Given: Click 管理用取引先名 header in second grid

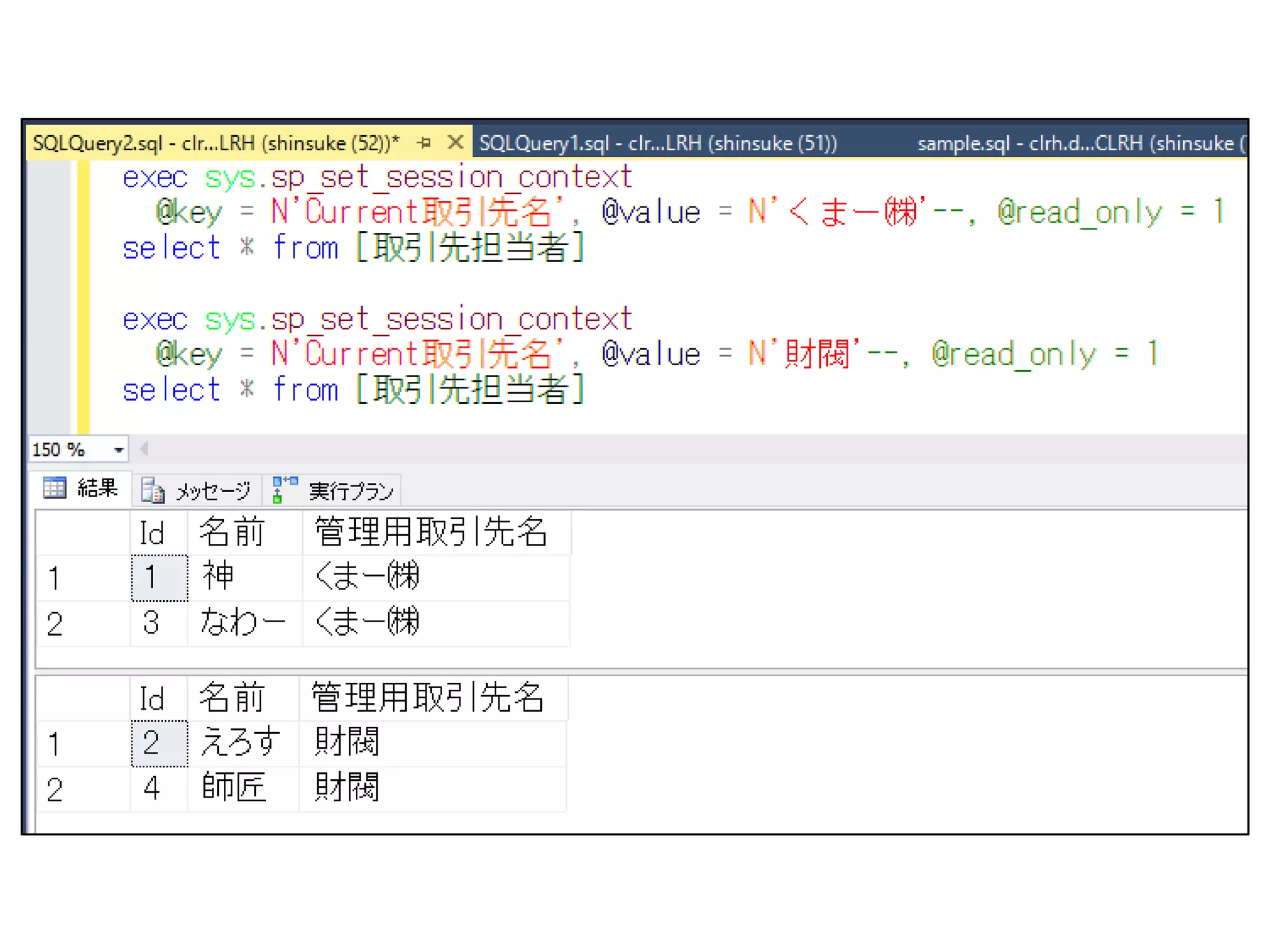Looking at the screenshot, I should pyautogui.click(x=428, y=699).
